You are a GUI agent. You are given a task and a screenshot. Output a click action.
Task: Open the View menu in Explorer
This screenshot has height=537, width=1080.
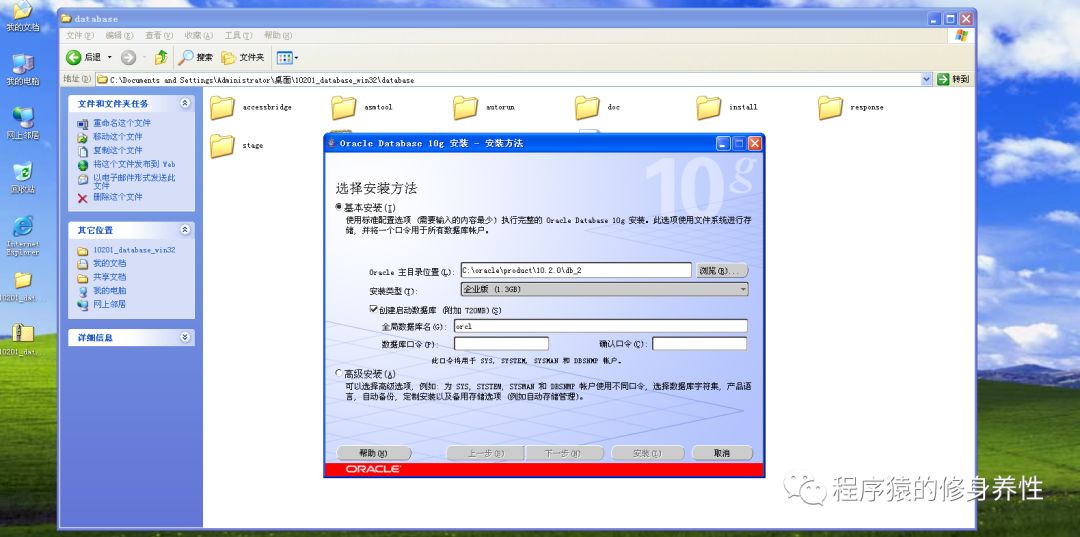pyautogui.click(x=158, y=36)
